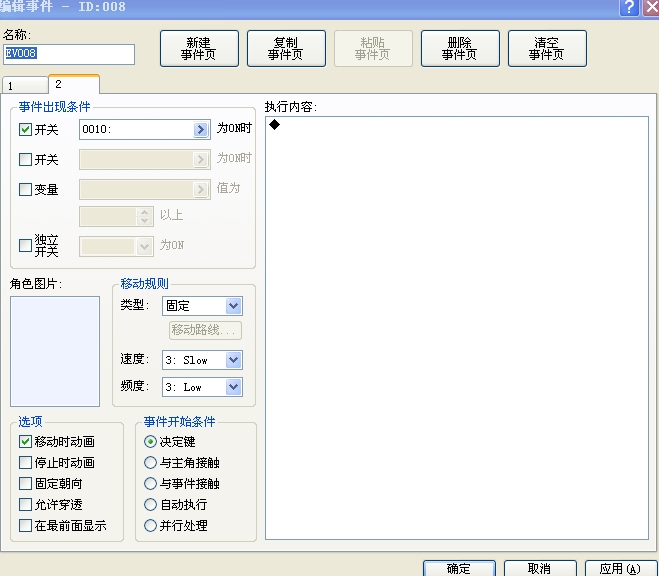The image size is (659, 576).
Task: Enable the 独立开关 condition checkbox
Action: 26,245
